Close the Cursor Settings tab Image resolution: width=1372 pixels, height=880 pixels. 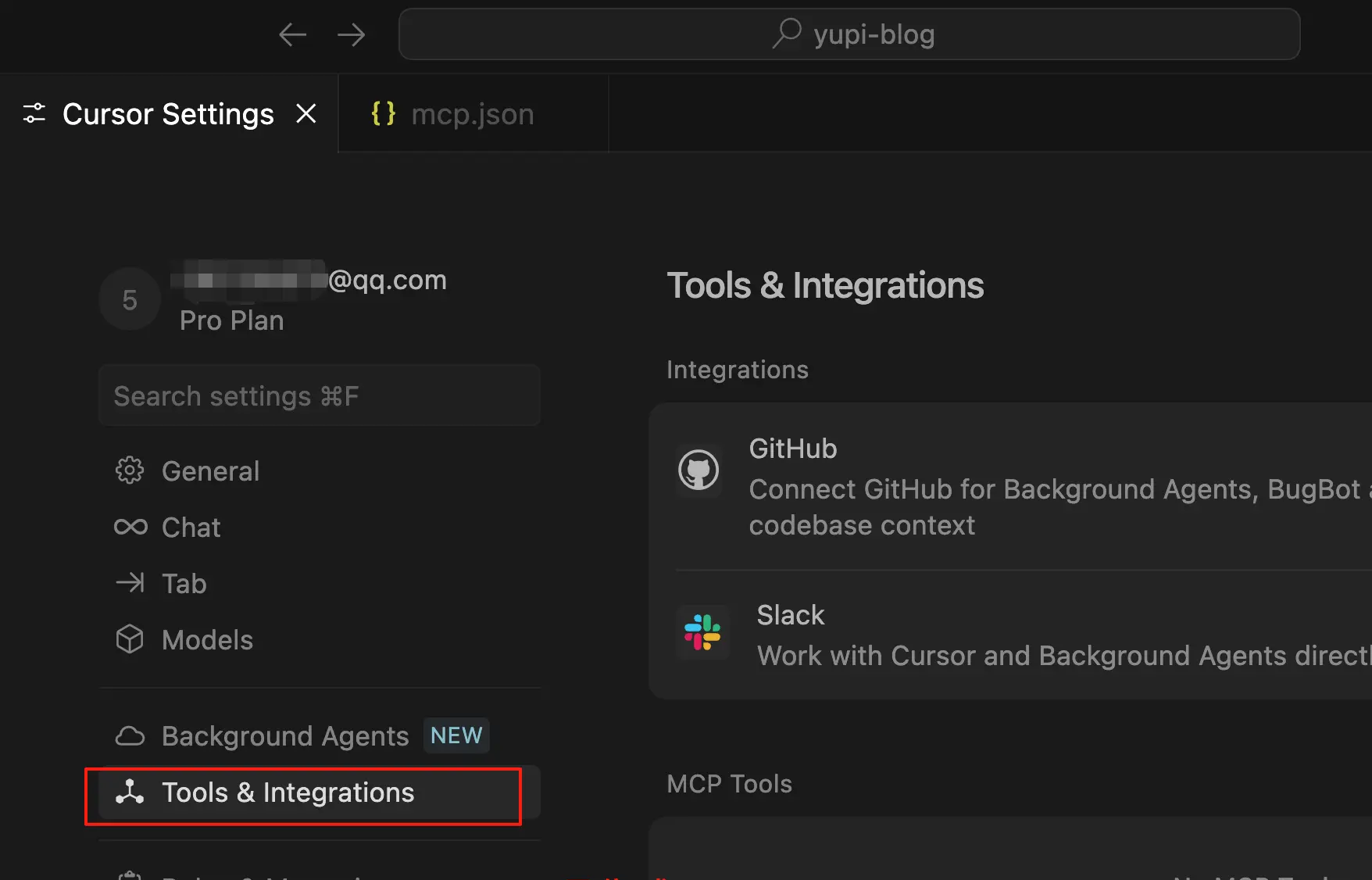tap(306, 114)
